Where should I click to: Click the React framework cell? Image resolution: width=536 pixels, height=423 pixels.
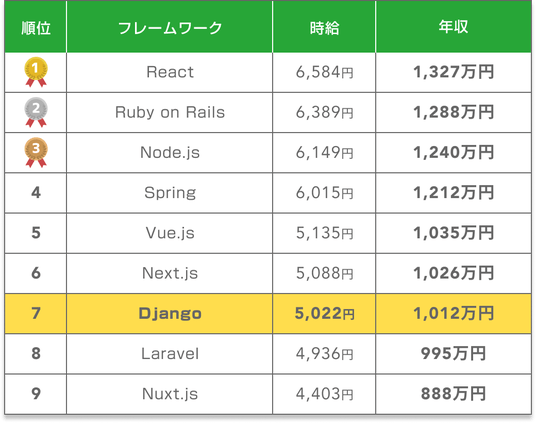point(170,72)
